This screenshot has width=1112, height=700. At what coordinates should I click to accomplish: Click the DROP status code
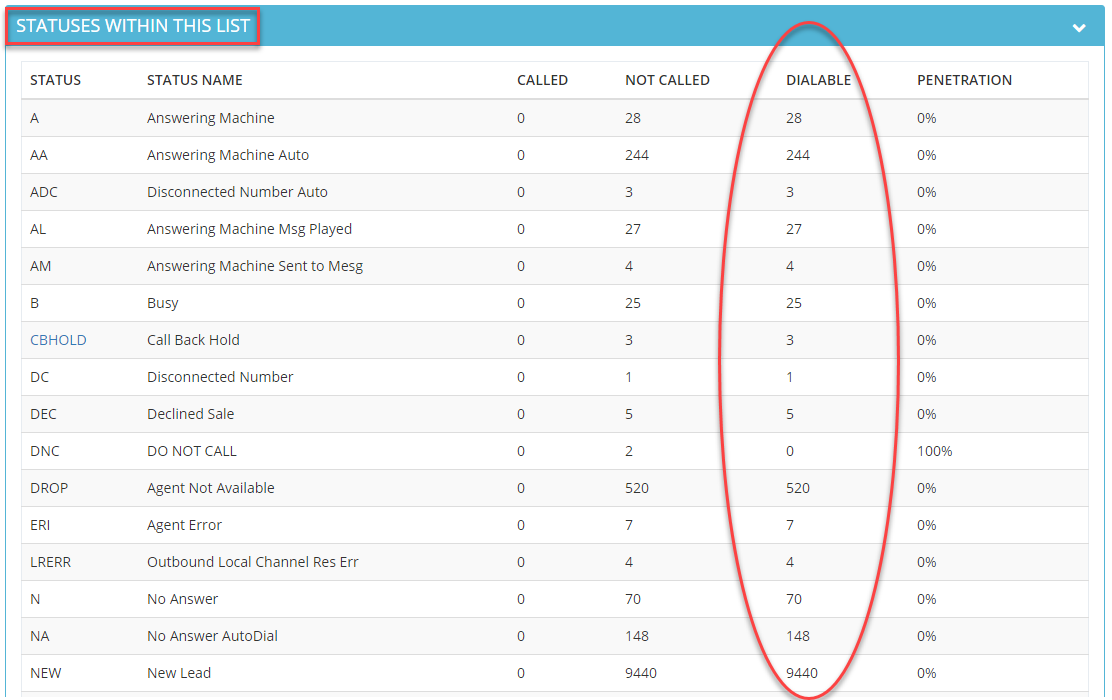click(x=49, y=488)
